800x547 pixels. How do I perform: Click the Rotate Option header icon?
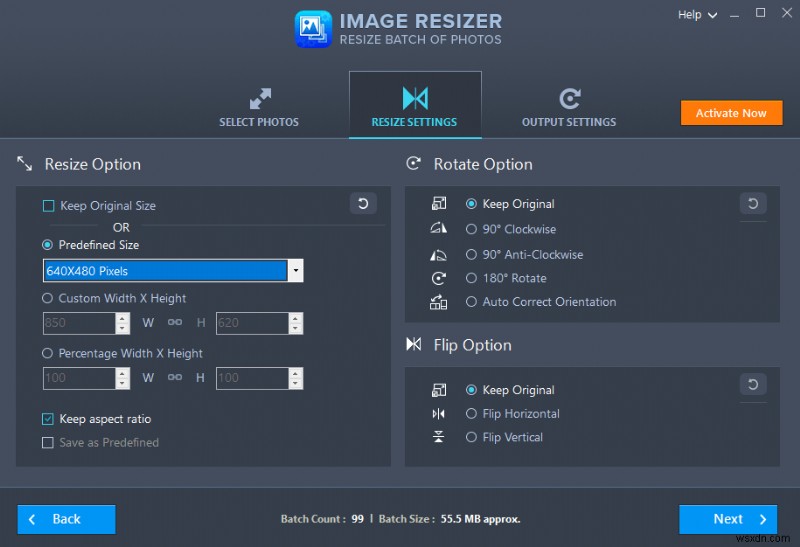(x=413, y=163)
